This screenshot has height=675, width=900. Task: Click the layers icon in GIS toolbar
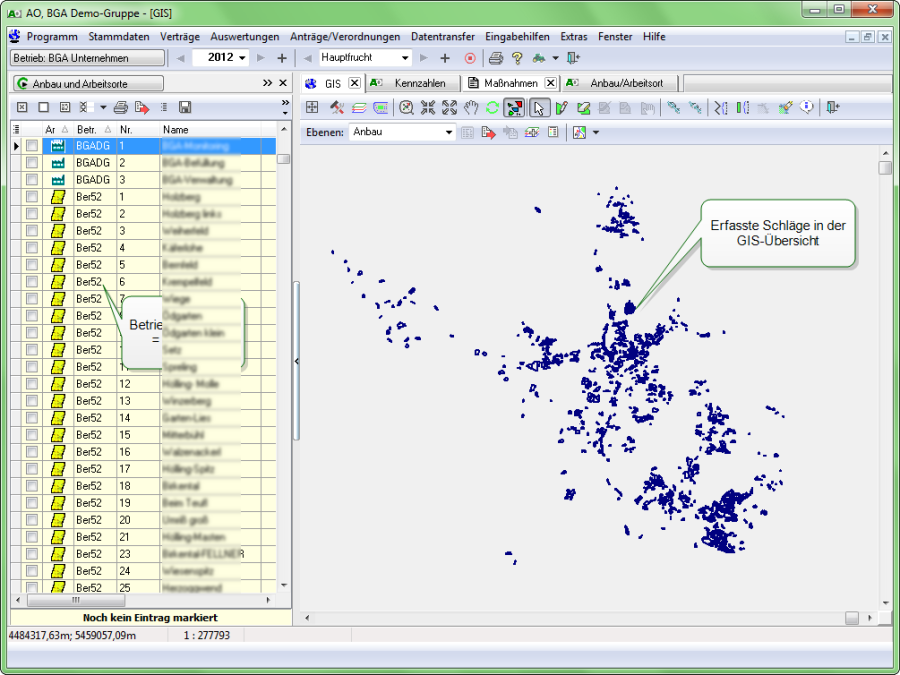[359, 108]
